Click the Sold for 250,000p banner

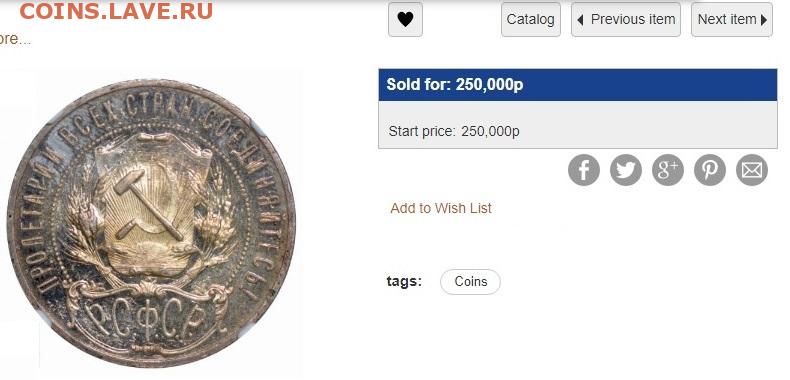(x=577, y=85)
